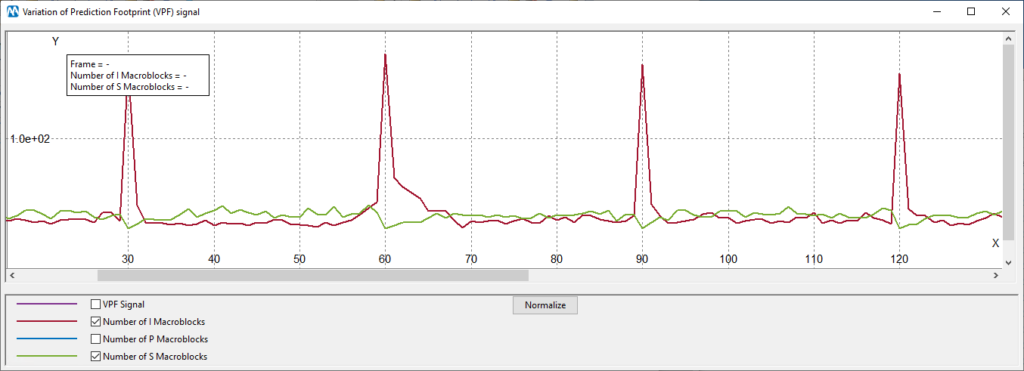This screenshot has width=1024, height=371.
Task: Click the green S Macroblocks legend line
Action: (46, 357)
